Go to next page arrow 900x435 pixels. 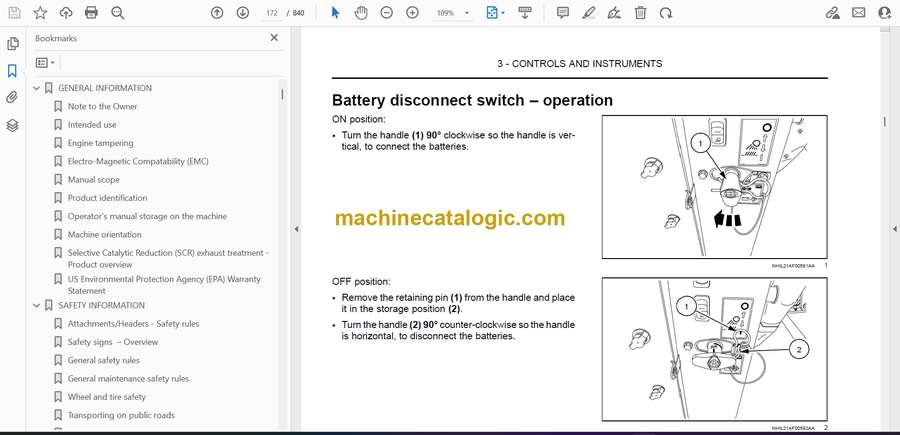[243, 13]
